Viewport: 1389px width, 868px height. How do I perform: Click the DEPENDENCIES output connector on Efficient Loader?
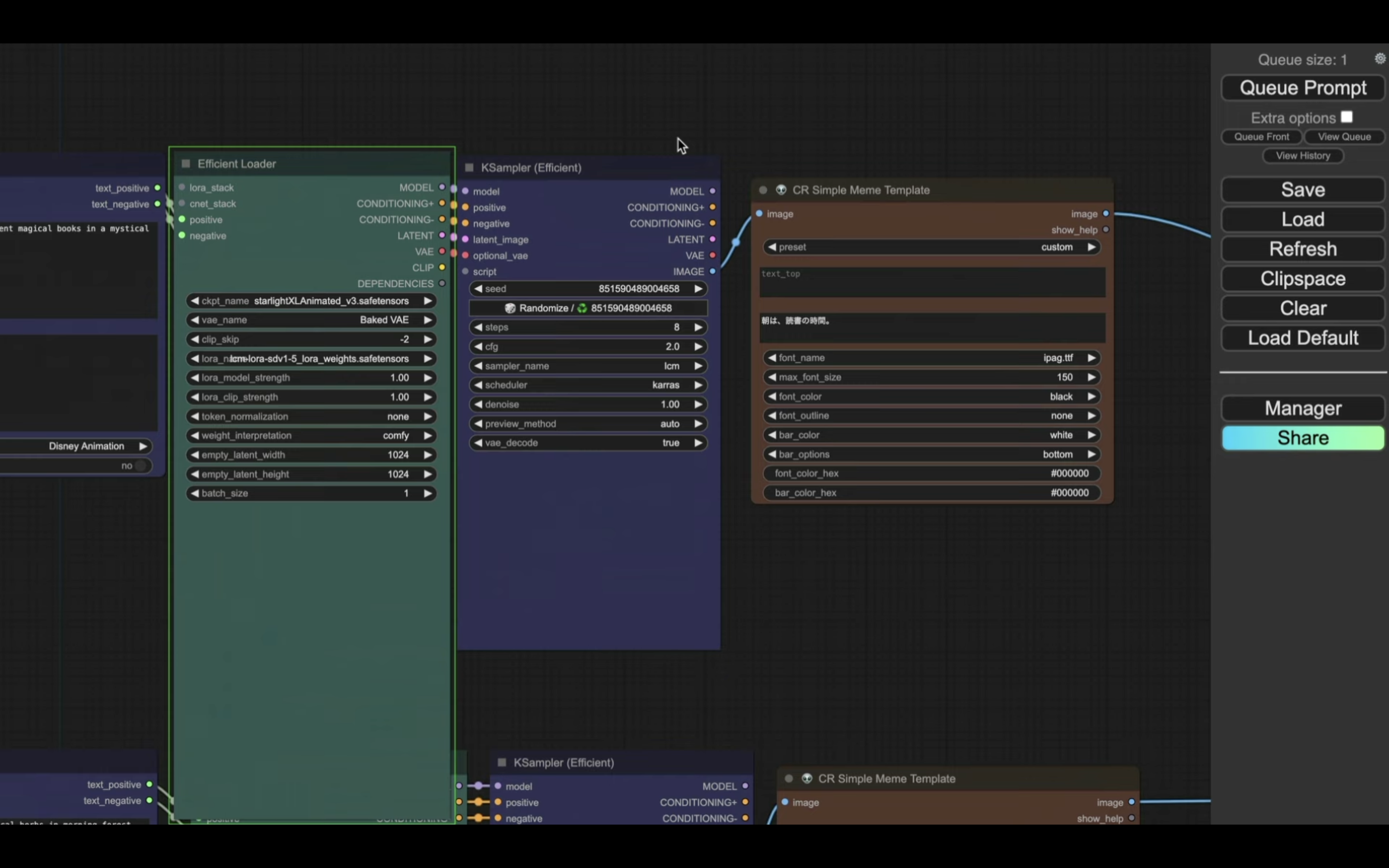pyautogui.click(x=442, y=284)
